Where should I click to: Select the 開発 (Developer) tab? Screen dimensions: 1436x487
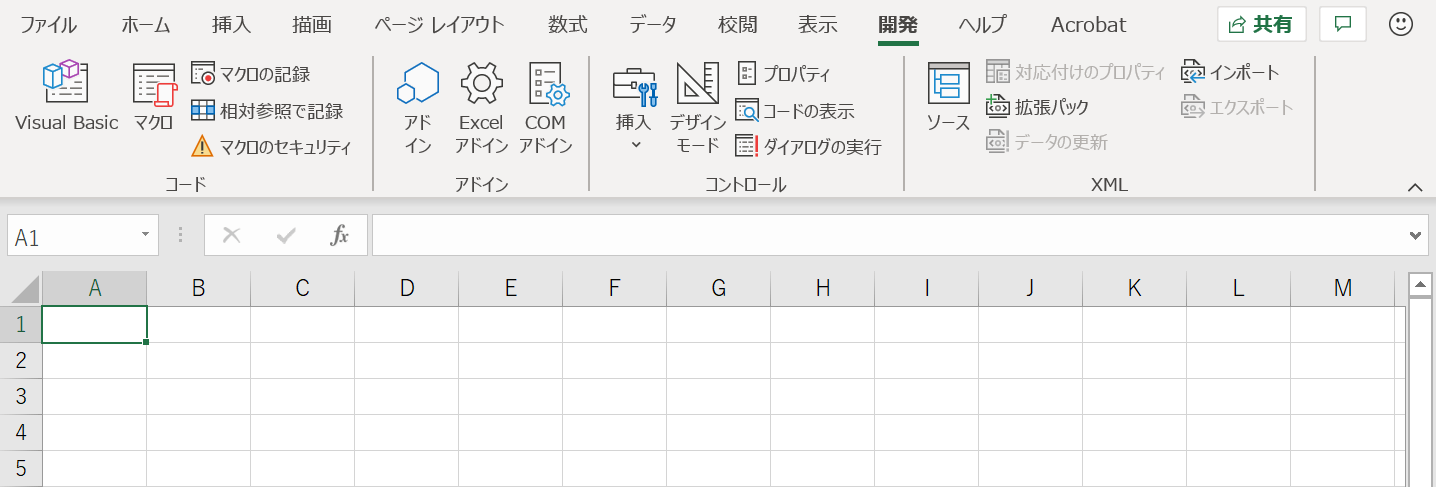coord(898,25)
